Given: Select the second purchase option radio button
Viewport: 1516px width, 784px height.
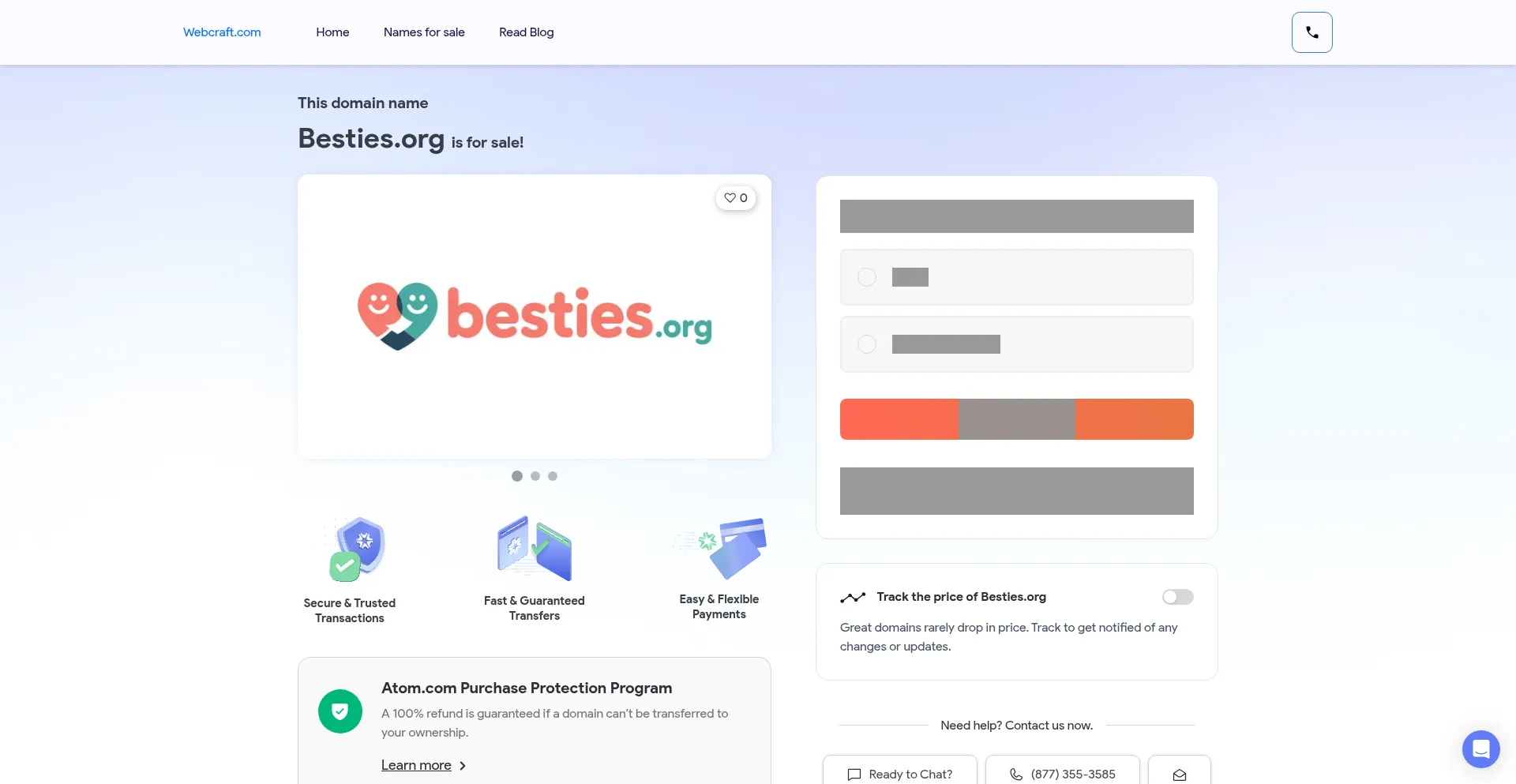Looking at the screenshot, I should click(x=867, y=344).
